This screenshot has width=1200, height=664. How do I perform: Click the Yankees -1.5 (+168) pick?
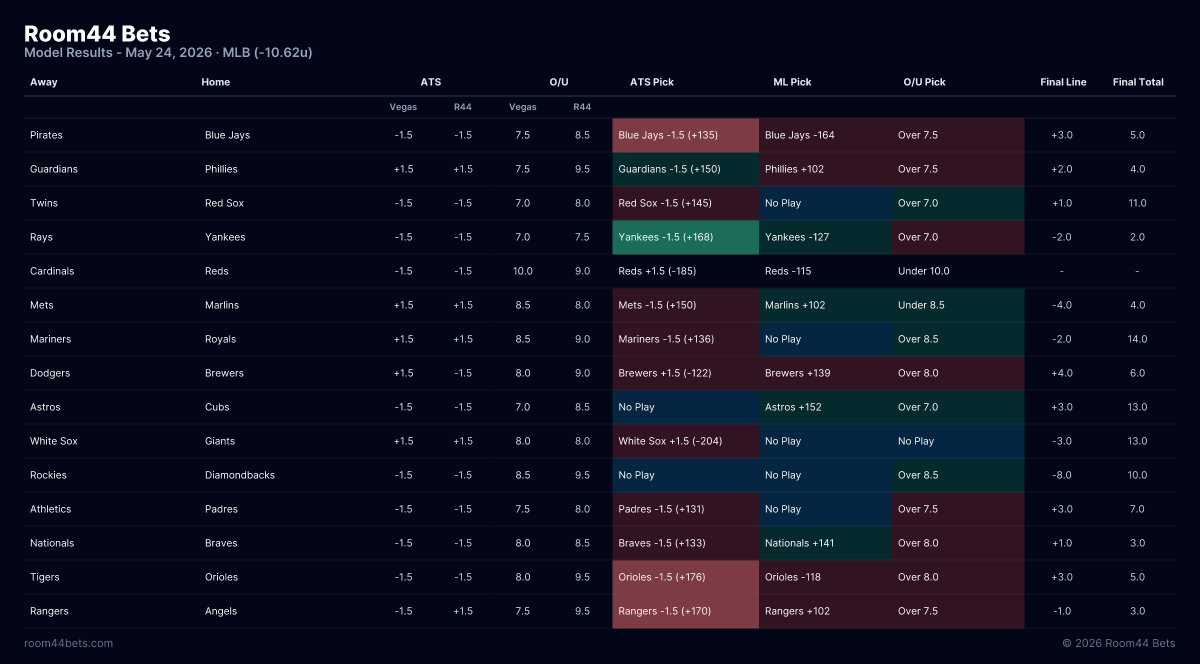tap(686, 237)
